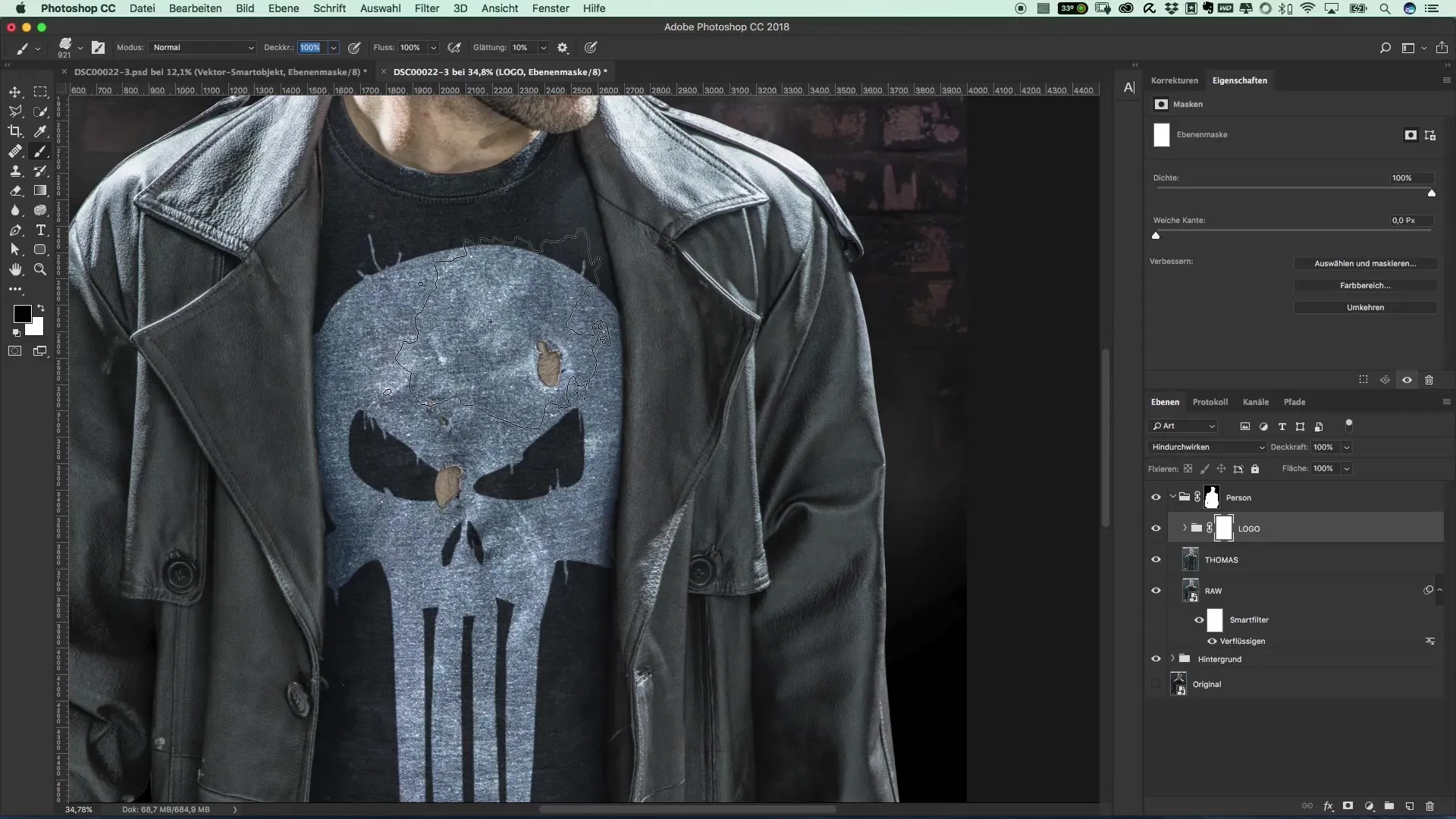Image resolution: width=1456 pixels, height=819 pixels.
Task: Select the Eyedropper tool
Action: (x=41, y=131)
